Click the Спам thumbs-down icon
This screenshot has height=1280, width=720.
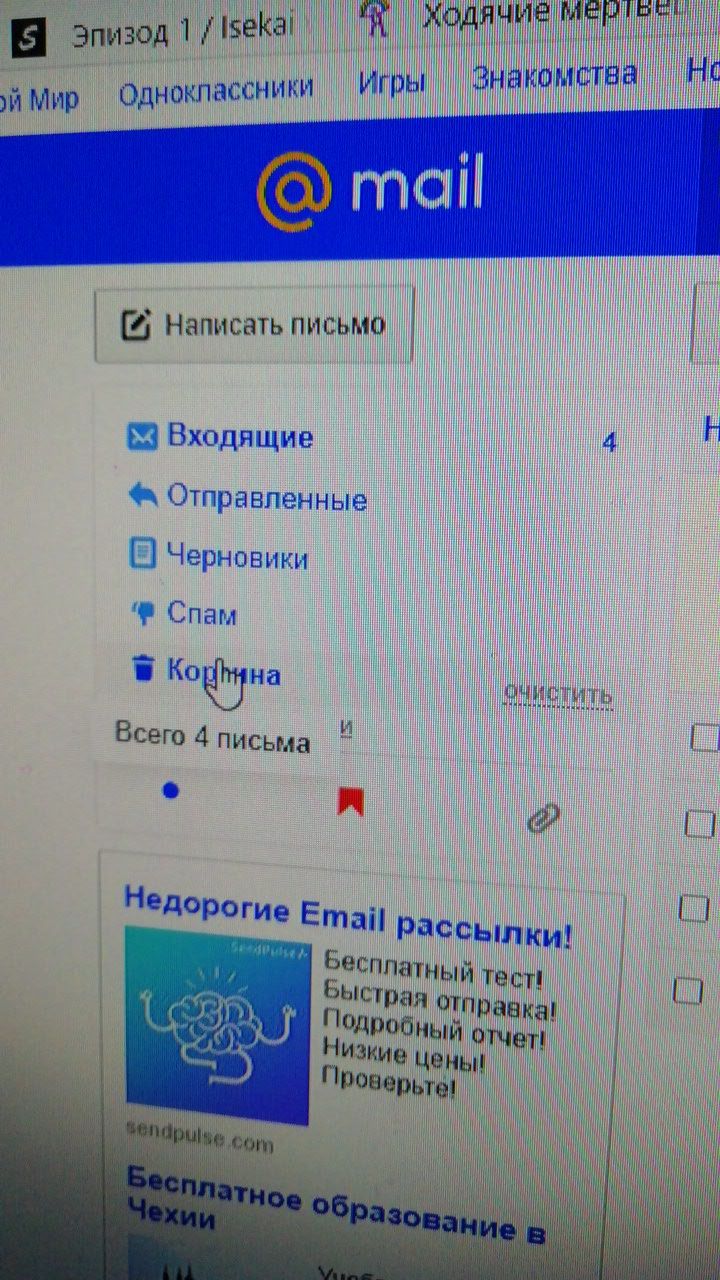144,612
